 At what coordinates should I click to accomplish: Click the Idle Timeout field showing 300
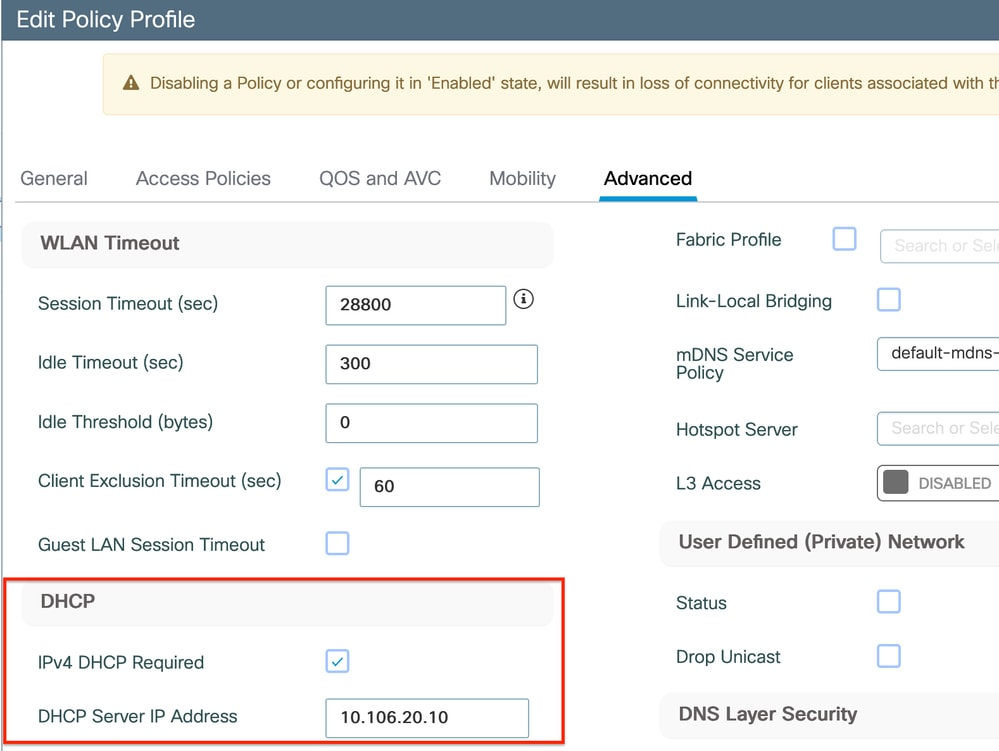pyautogui.click(x=431, y=364)
